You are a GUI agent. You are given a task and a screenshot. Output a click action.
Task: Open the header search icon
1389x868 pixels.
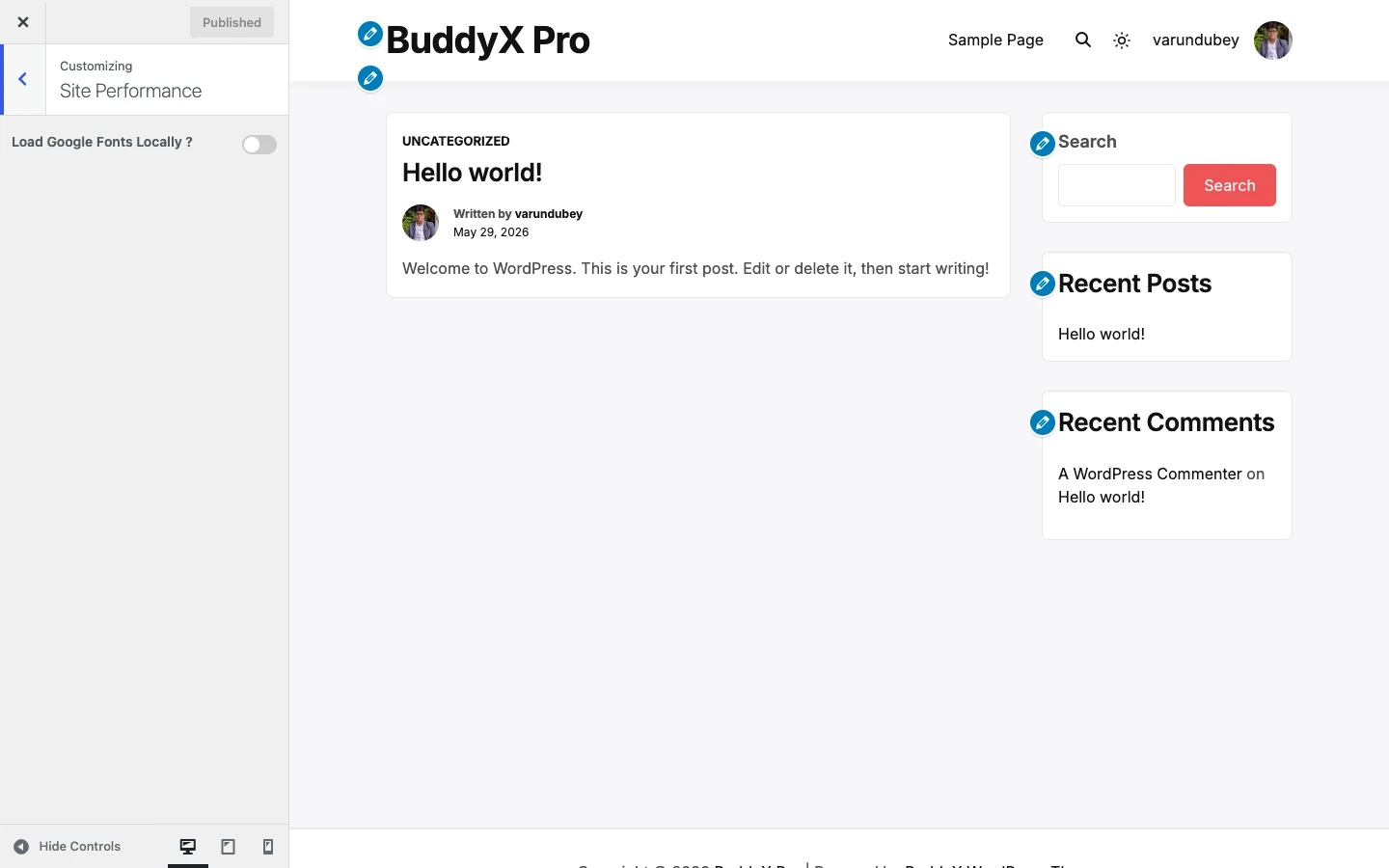[x=1083, y=41]
